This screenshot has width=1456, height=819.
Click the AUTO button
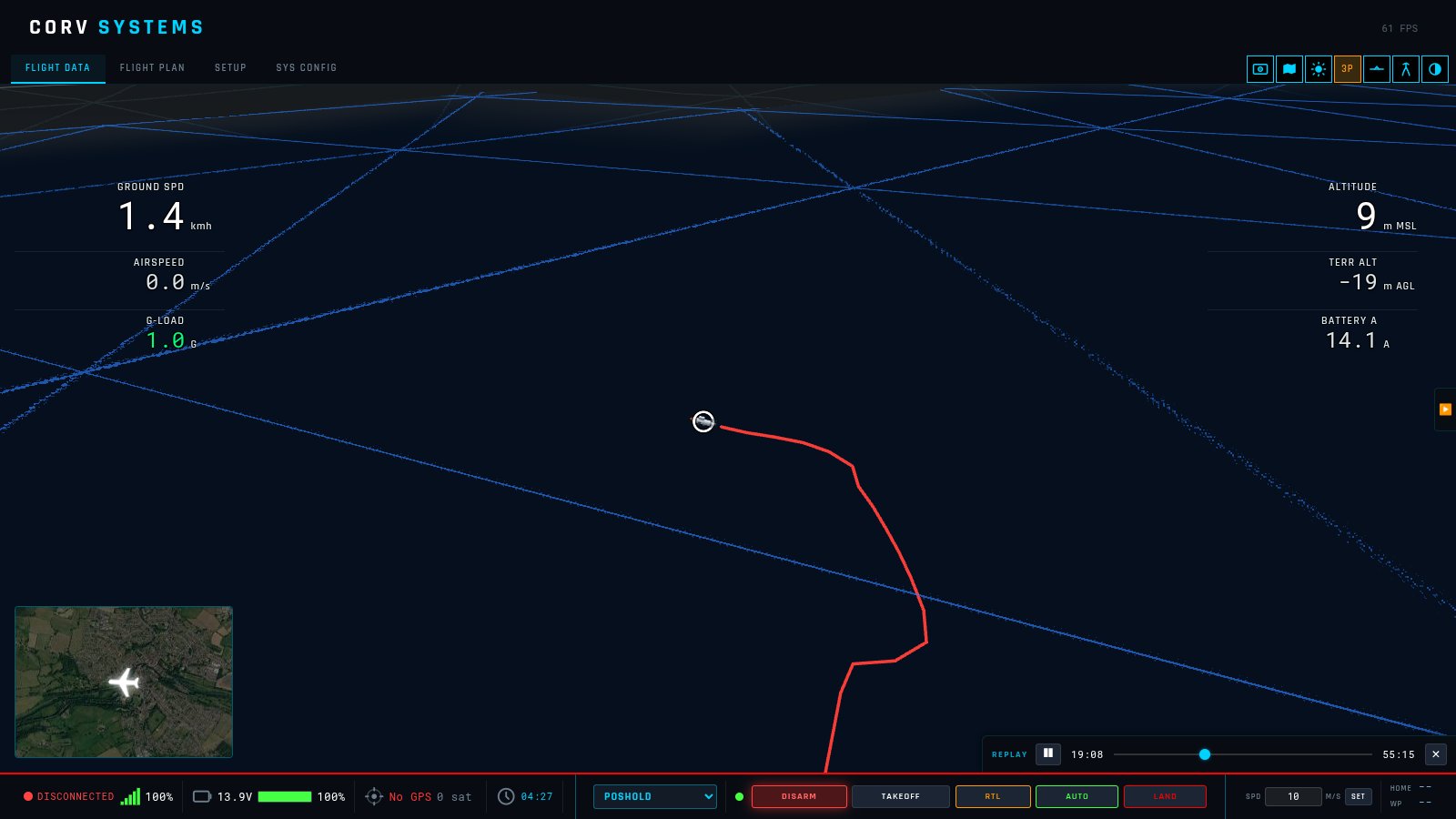(1077, 796)
